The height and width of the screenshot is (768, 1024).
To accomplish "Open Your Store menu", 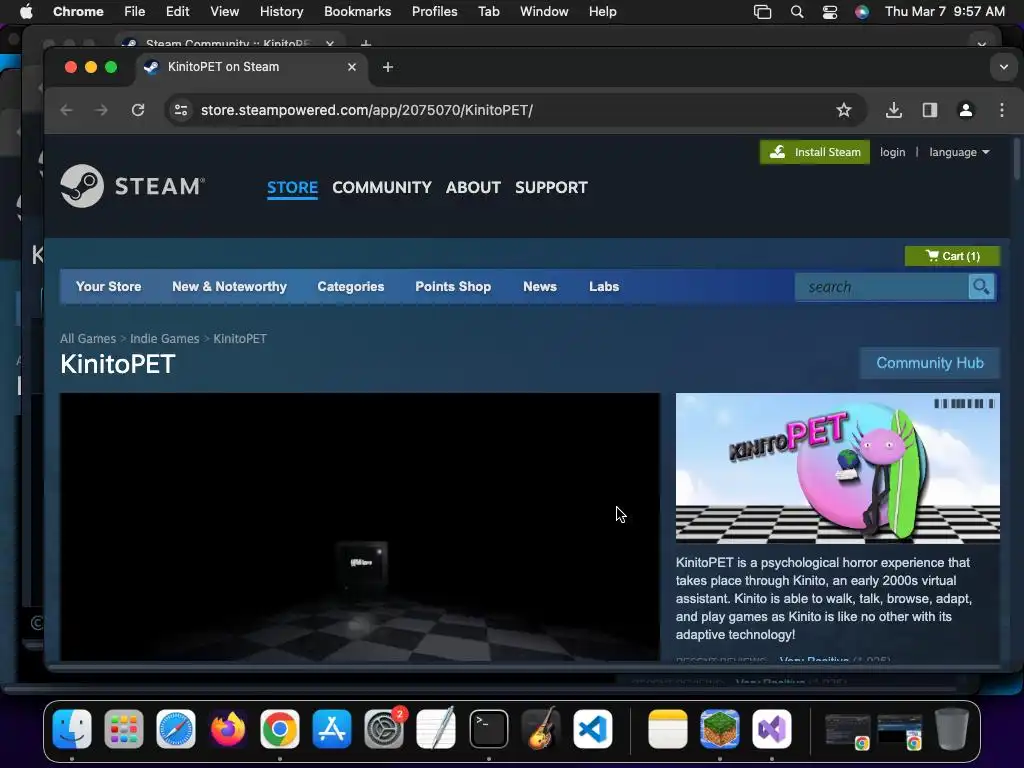I will coord(108,287).
